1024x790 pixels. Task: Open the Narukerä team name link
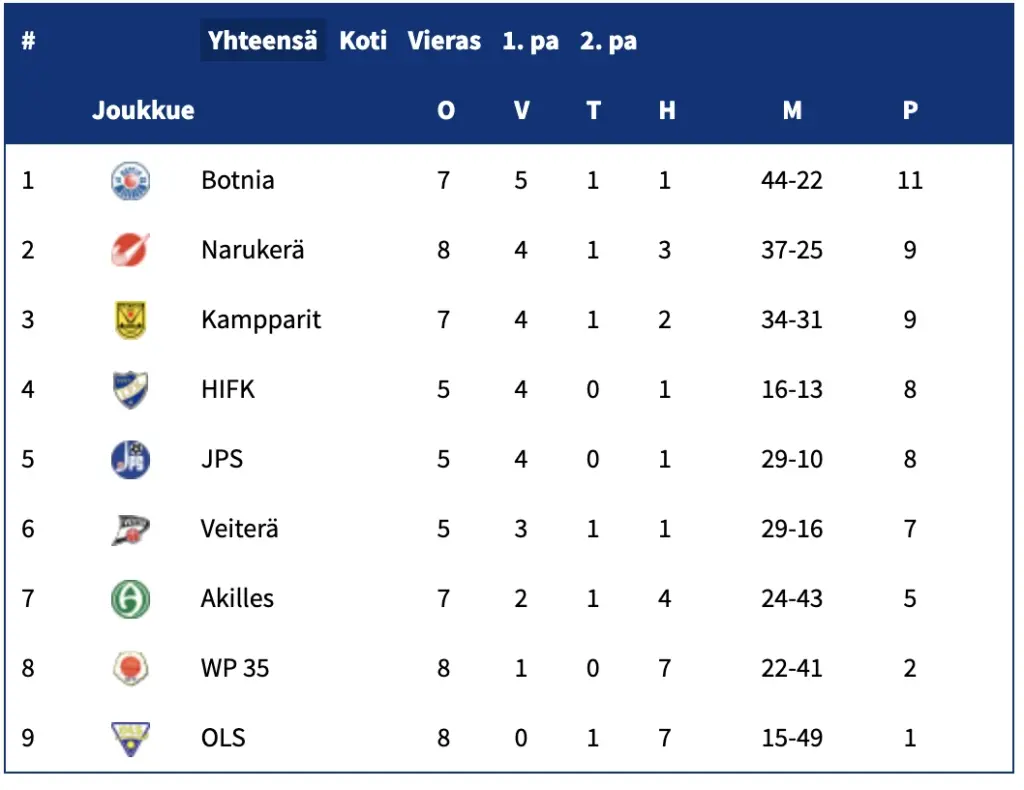pyautogui.click(x=252, y=250)
